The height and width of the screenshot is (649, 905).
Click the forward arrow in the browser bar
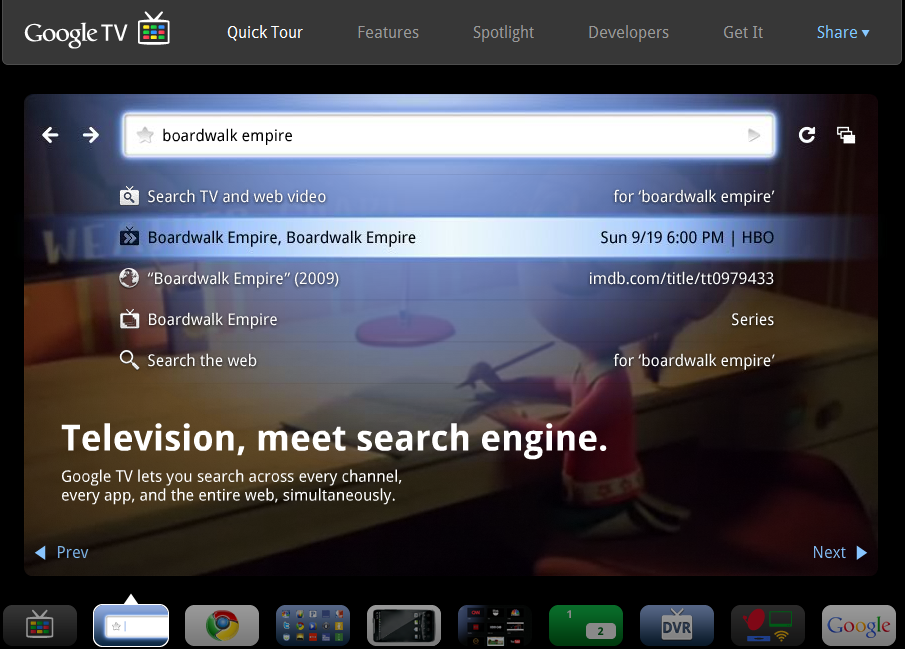pos(90,135)
